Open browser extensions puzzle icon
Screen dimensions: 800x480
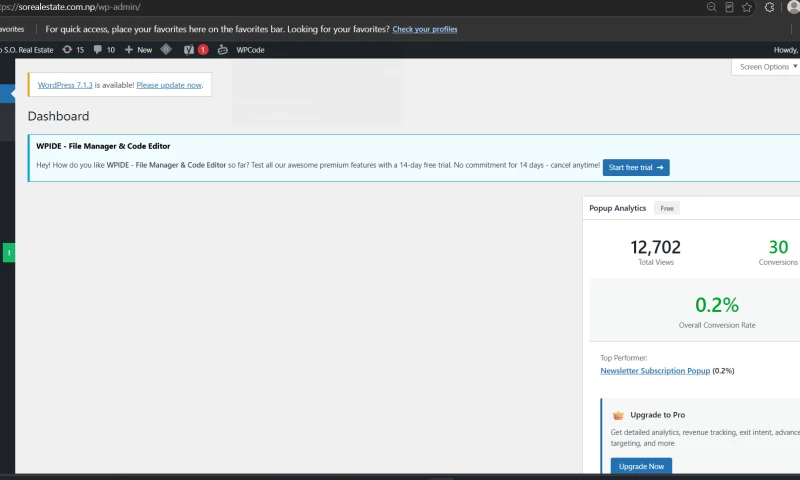tap(769, 7)
